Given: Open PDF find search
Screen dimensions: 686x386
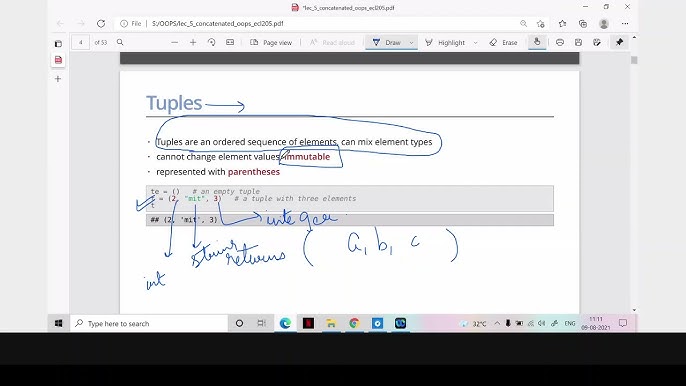Looking at the screenshot, I should (120, 42).
